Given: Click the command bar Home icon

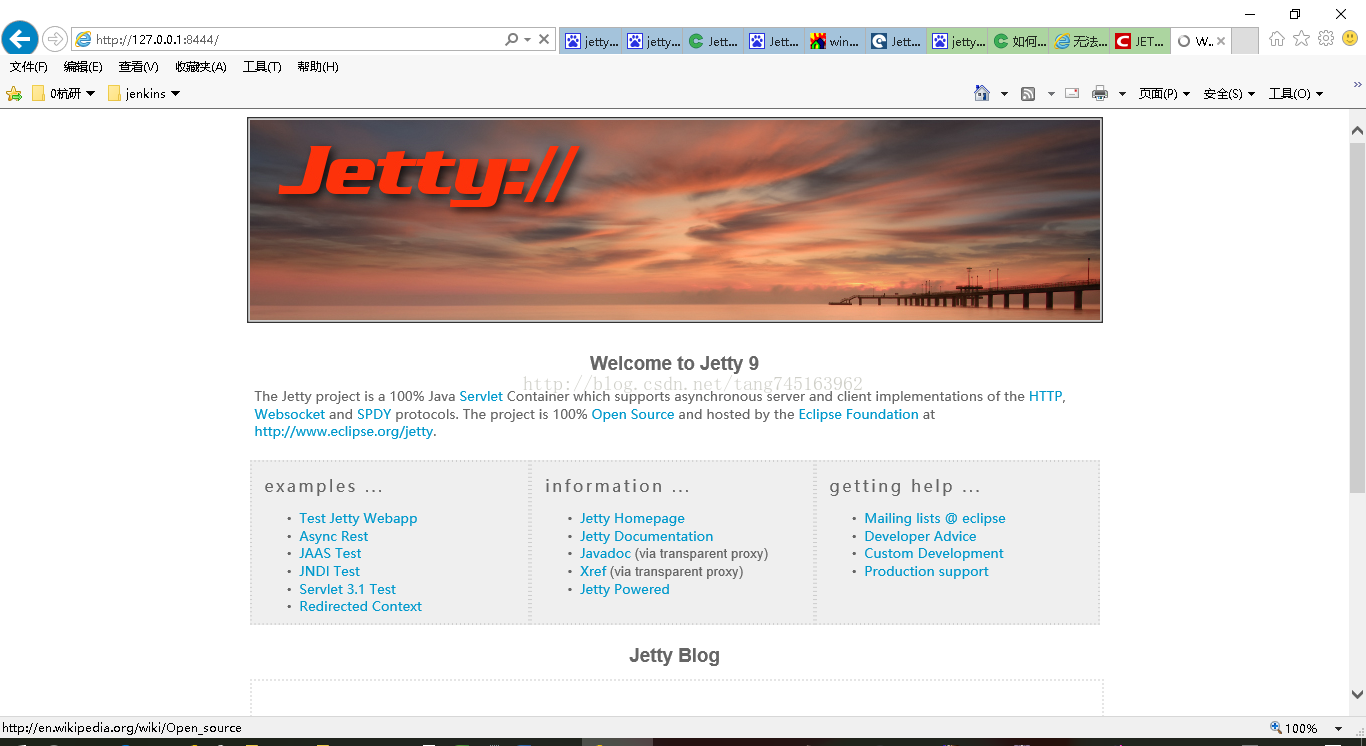Looking at the screenshot, I should click(982, 93).
